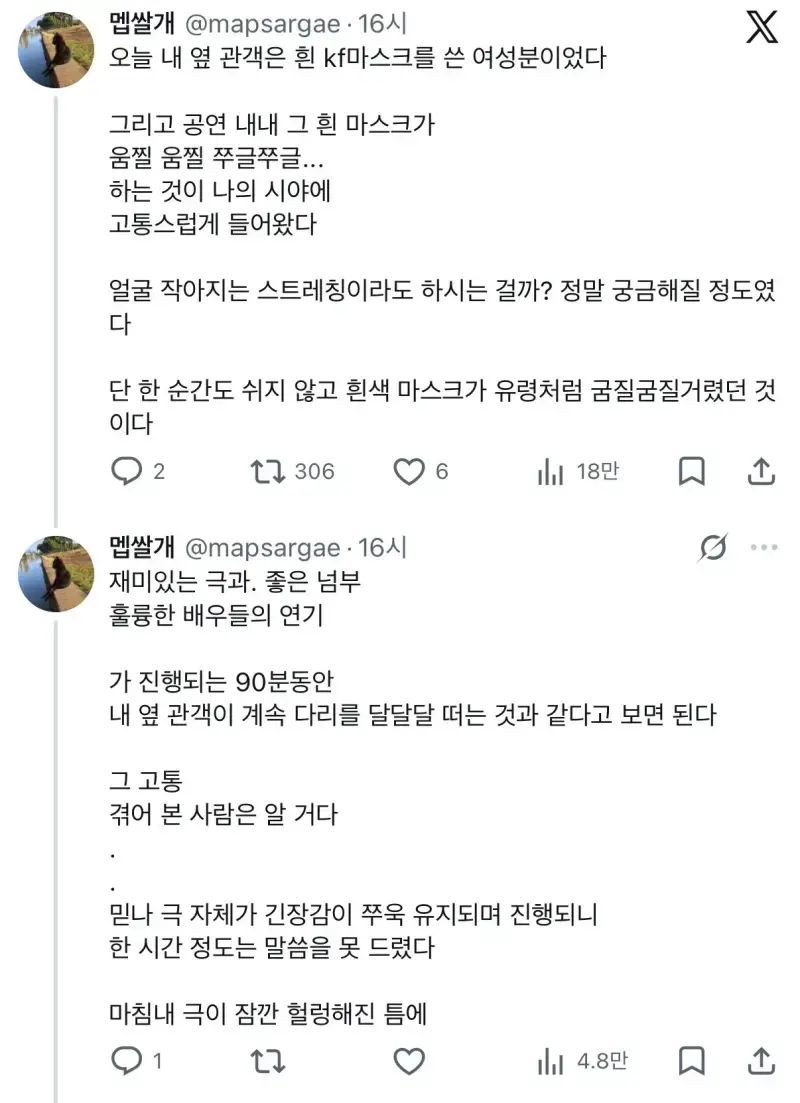This screenshot has width=800, height=1103.
Task: Like the second tweet
Action: click(409, 1061)
